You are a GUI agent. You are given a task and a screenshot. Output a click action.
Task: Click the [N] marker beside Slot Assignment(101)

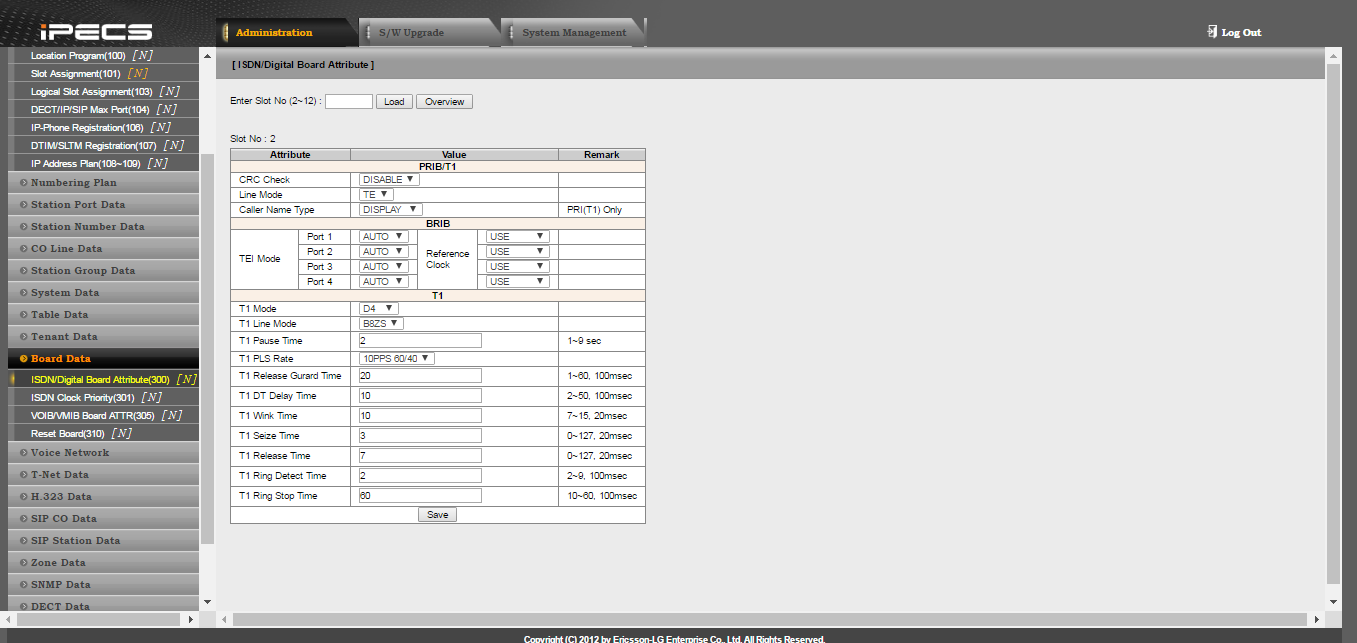[x=138, y=74]
